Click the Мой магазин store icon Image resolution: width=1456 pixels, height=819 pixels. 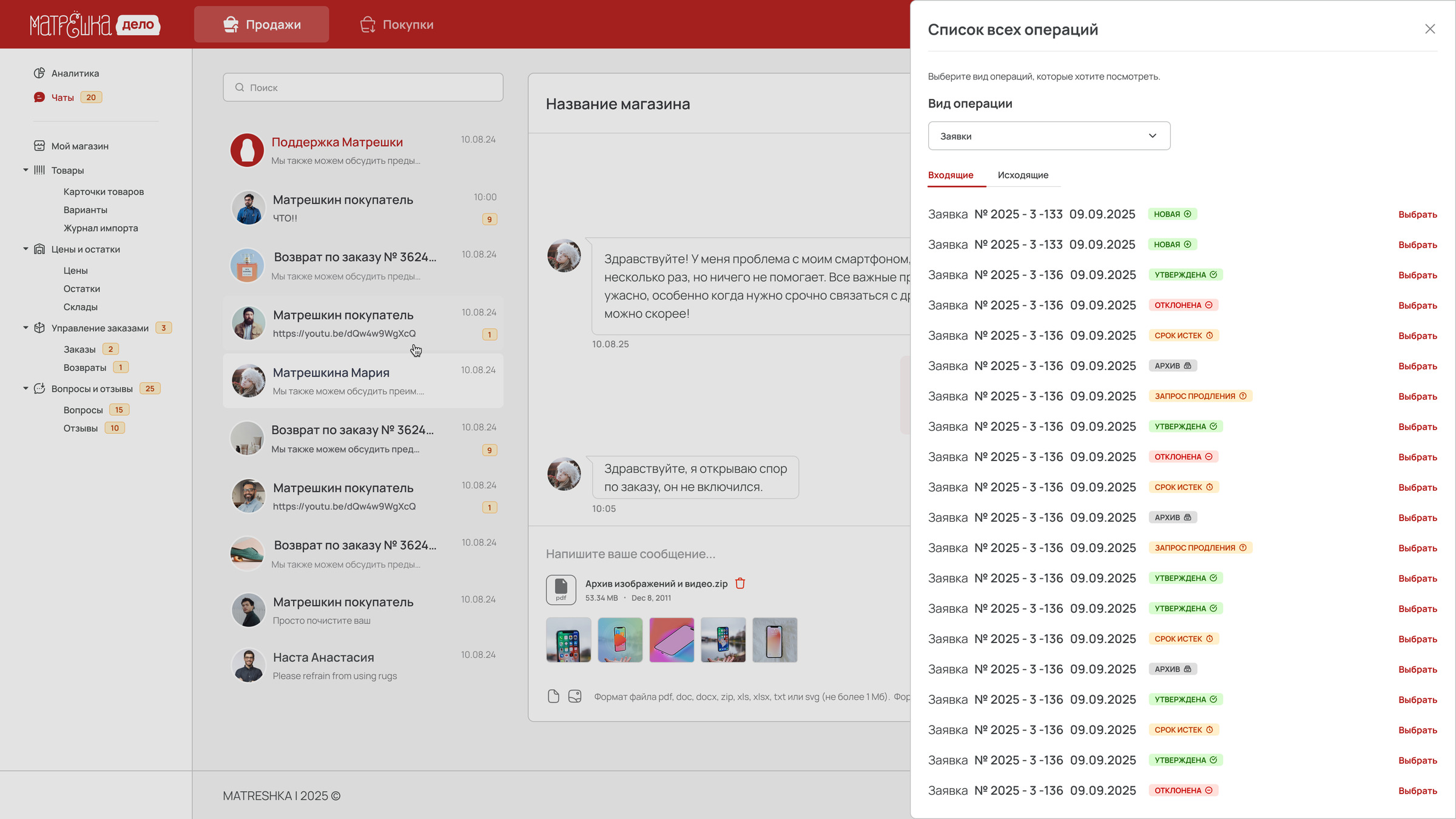point(39,146)
